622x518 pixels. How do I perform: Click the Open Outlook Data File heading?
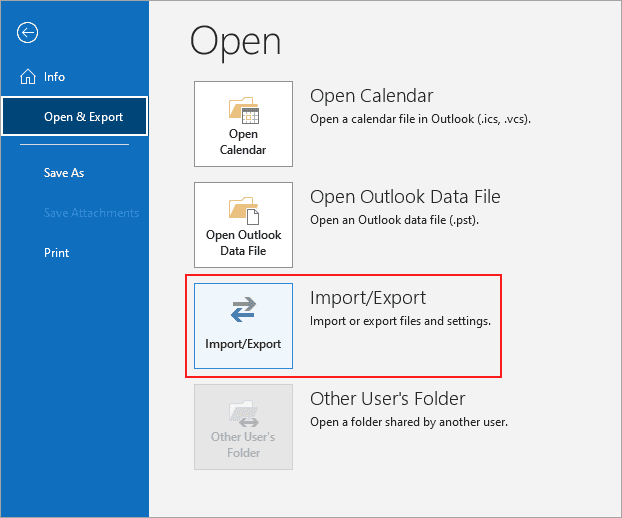pyautogui.click(x=405, y=197)
